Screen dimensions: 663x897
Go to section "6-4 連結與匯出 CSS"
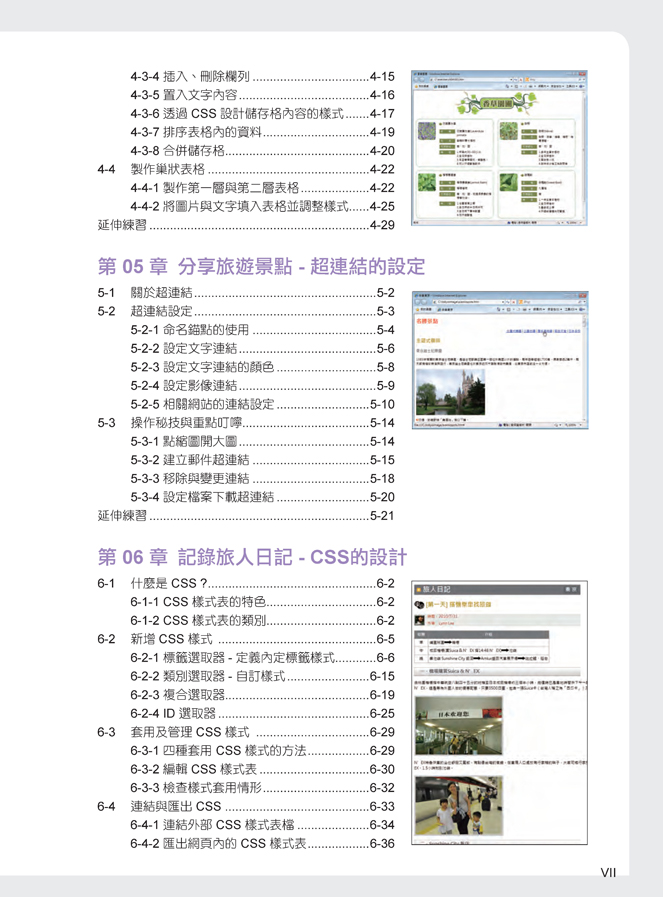click(246, 807)
